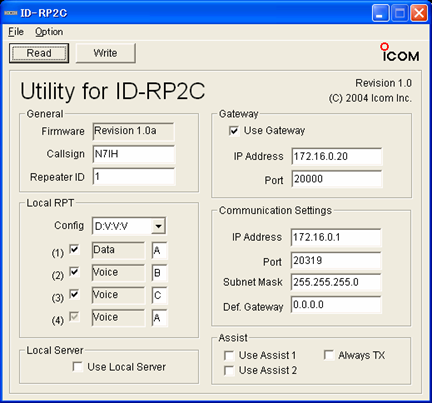Click Communication Port field 20319
The width and height of the screenshot is (432, 403).
pos(336,260)
